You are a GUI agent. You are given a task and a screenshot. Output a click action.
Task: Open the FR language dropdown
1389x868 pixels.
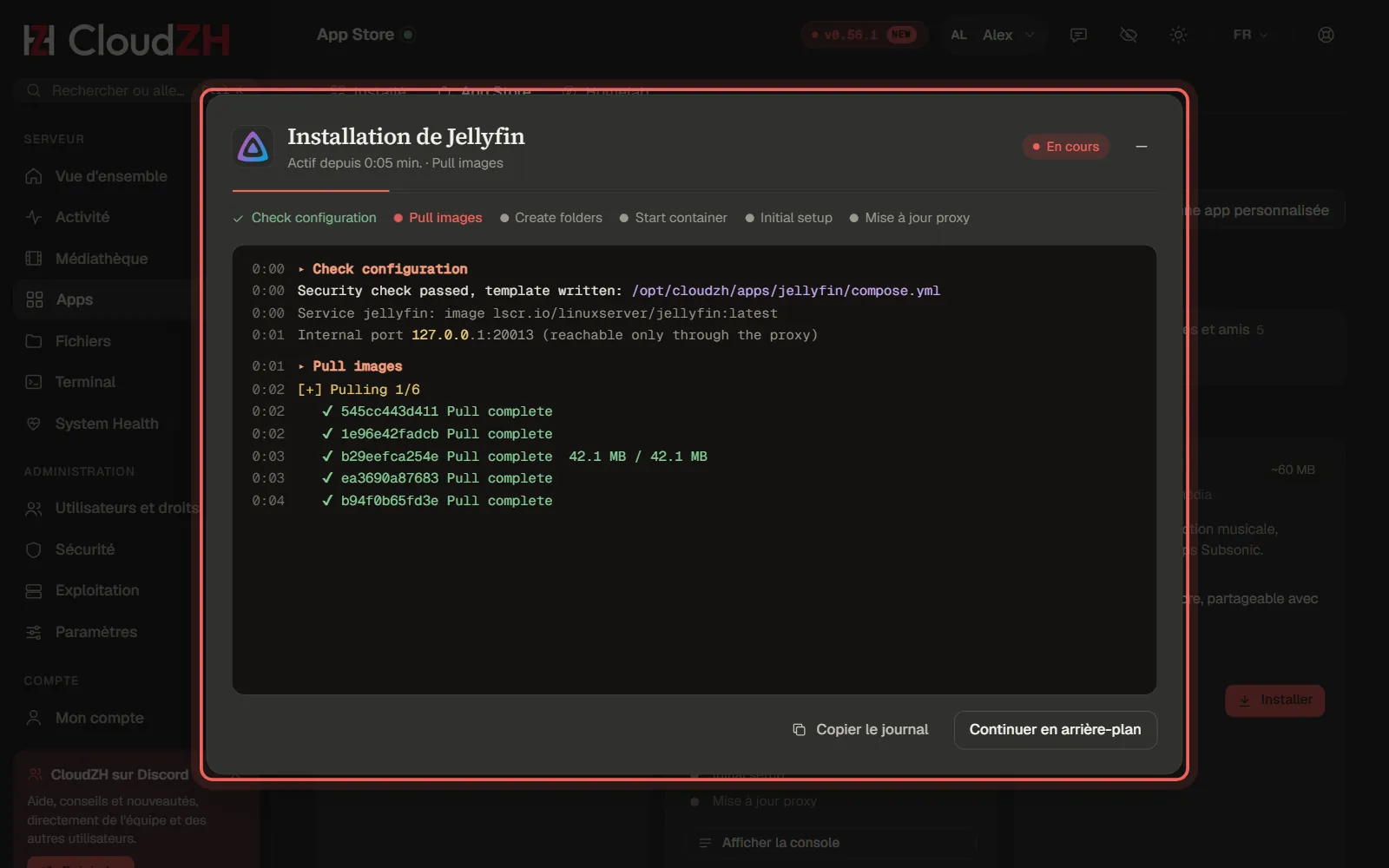(x=1250, y=35)
